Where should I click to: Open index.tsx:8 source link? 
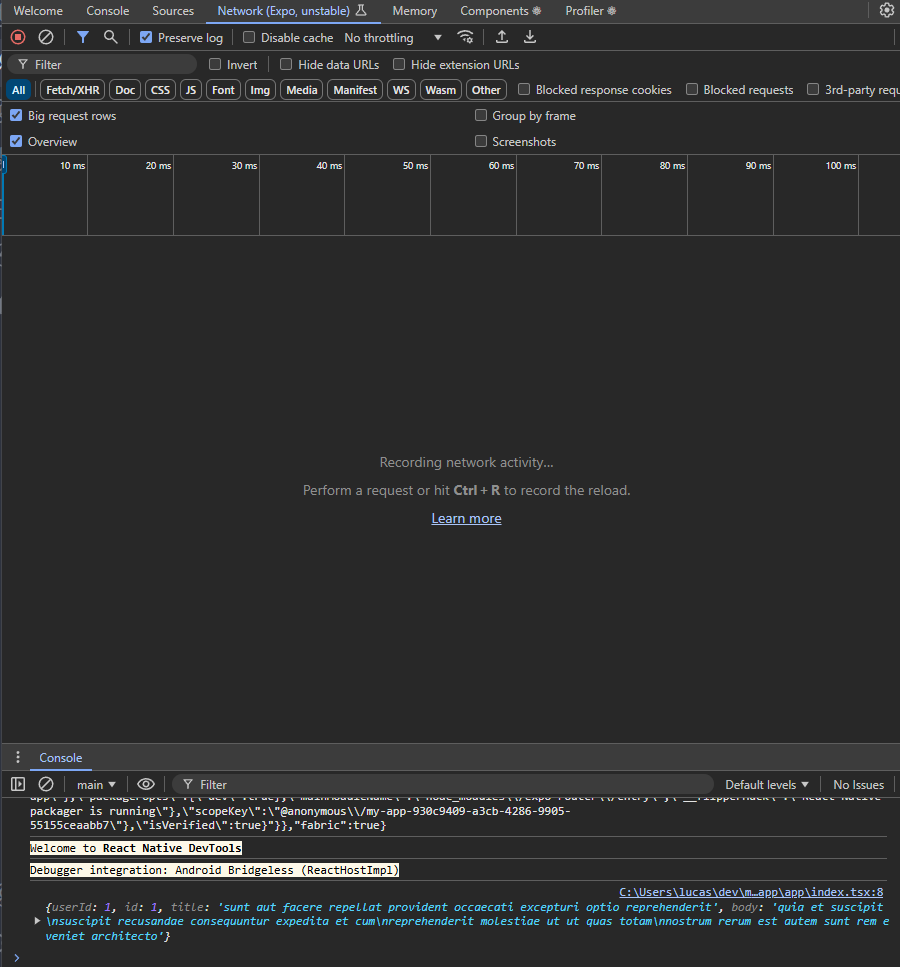pyautogui.click(x=751, y=892)
